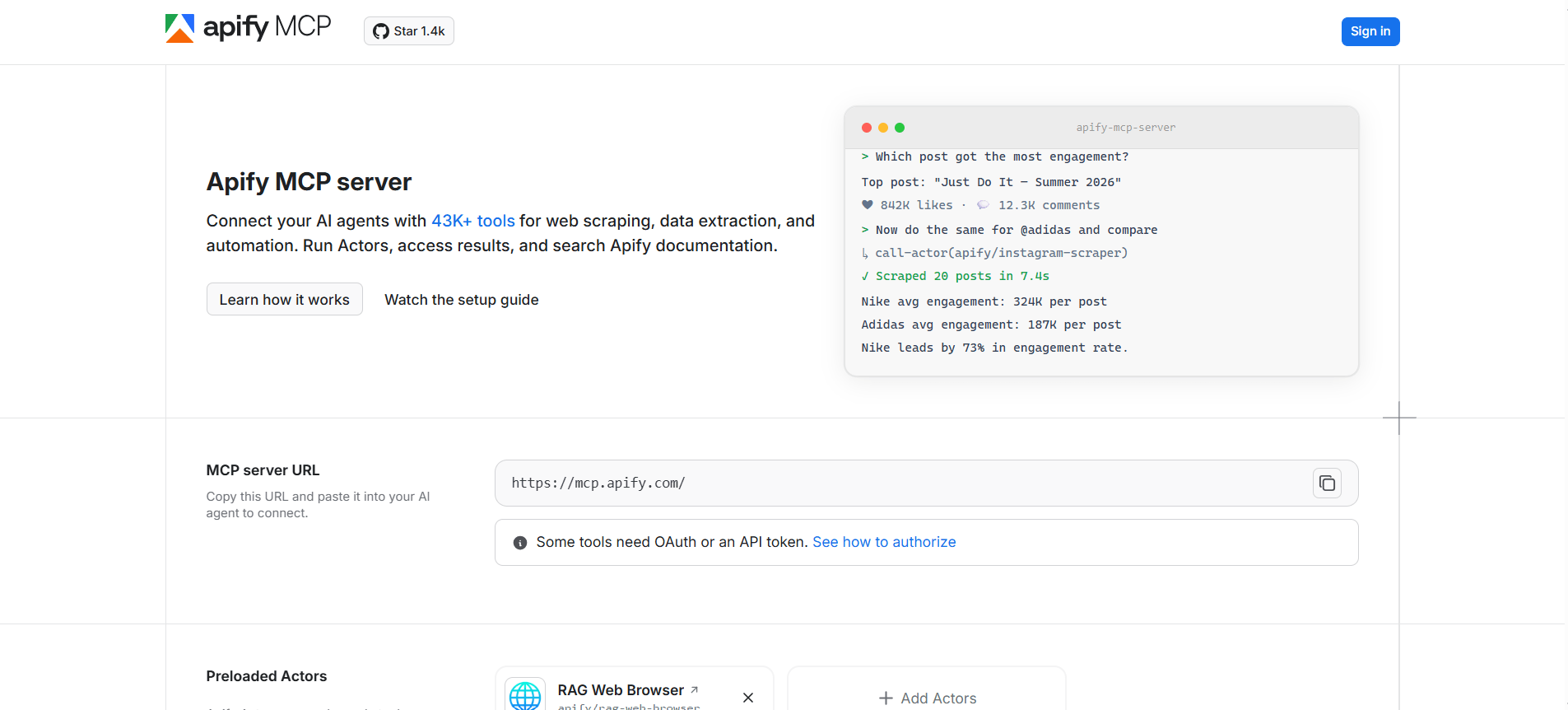Image resolution: width=1568 pixels, height=710 pixels.
Task: Follow the "43K+ tools" link
Action: tap(473, 221)
